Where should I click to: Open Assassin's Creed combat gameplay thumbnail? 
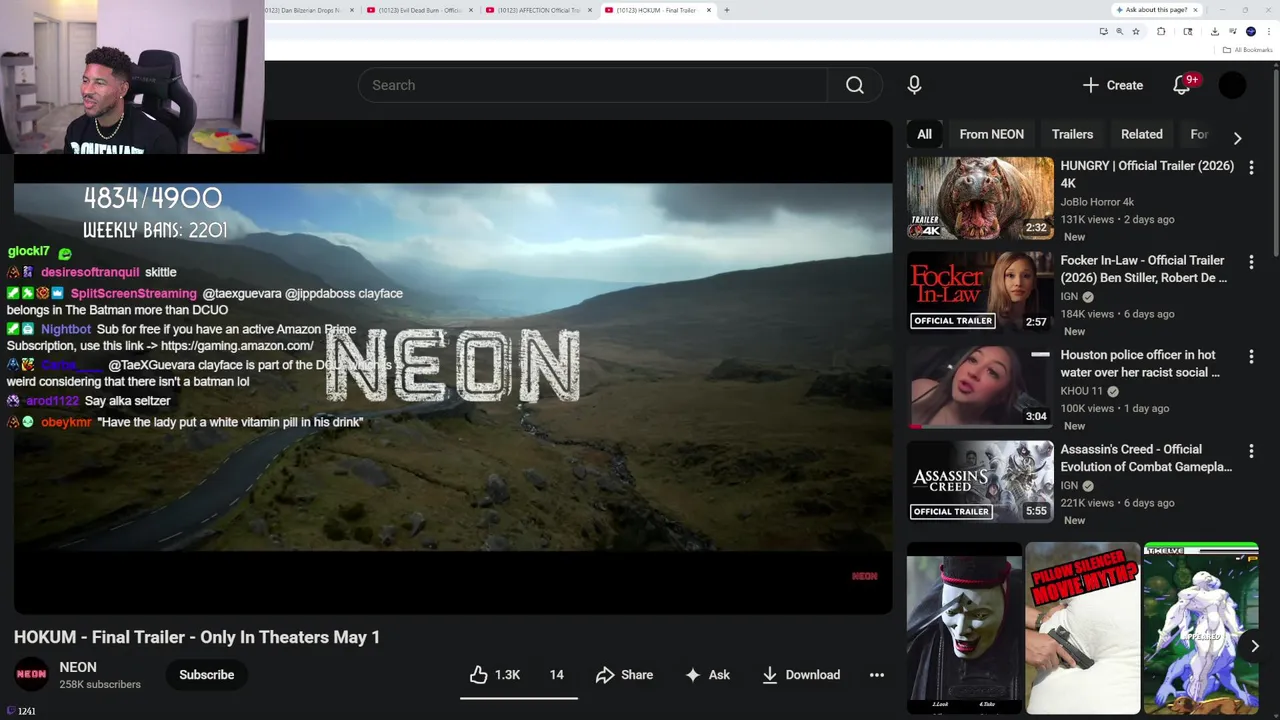tap(980, 482)
